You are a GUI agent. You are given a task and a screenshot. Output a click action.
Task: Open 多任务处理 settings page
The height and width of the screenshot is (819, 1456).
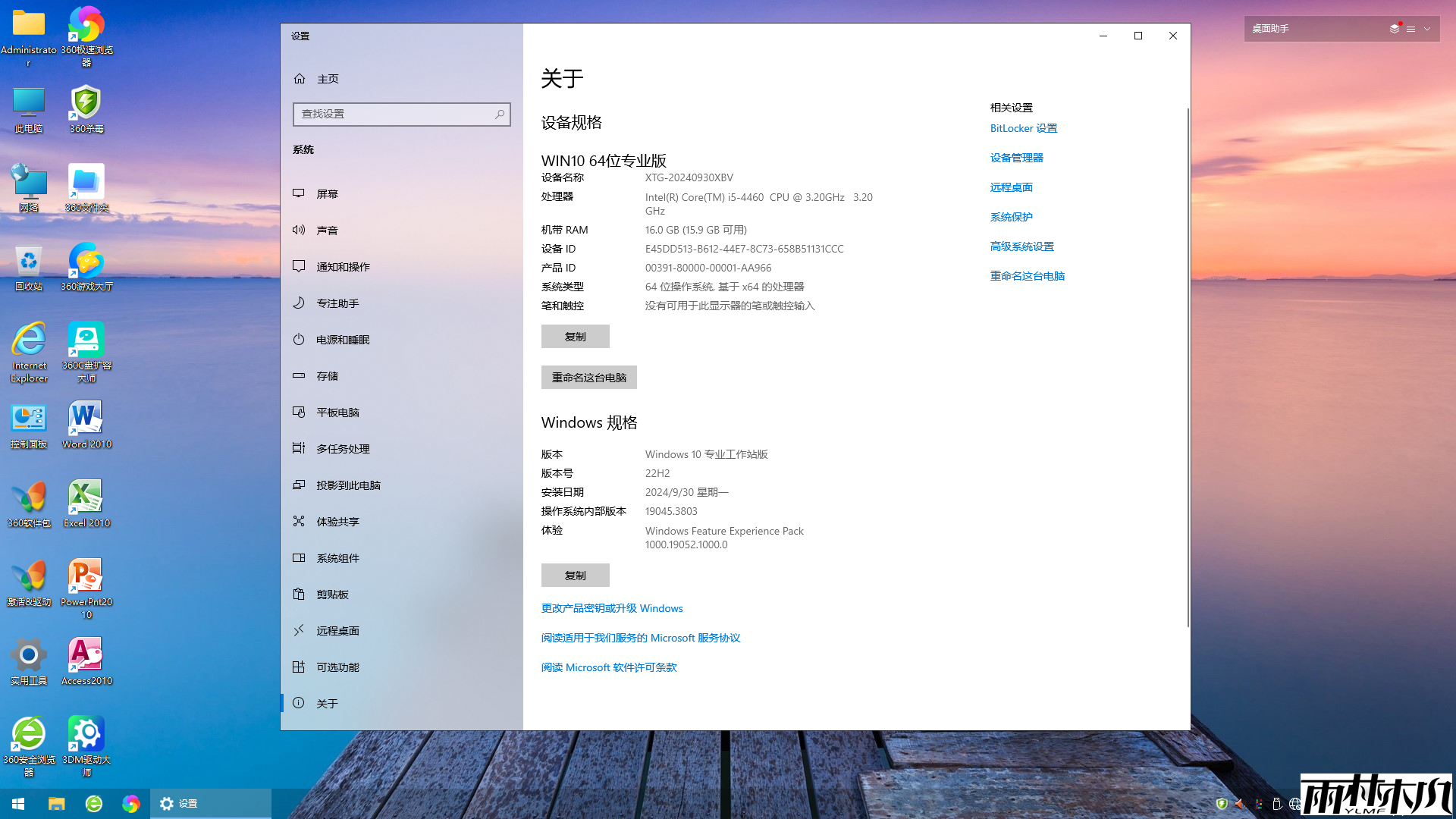402,449
